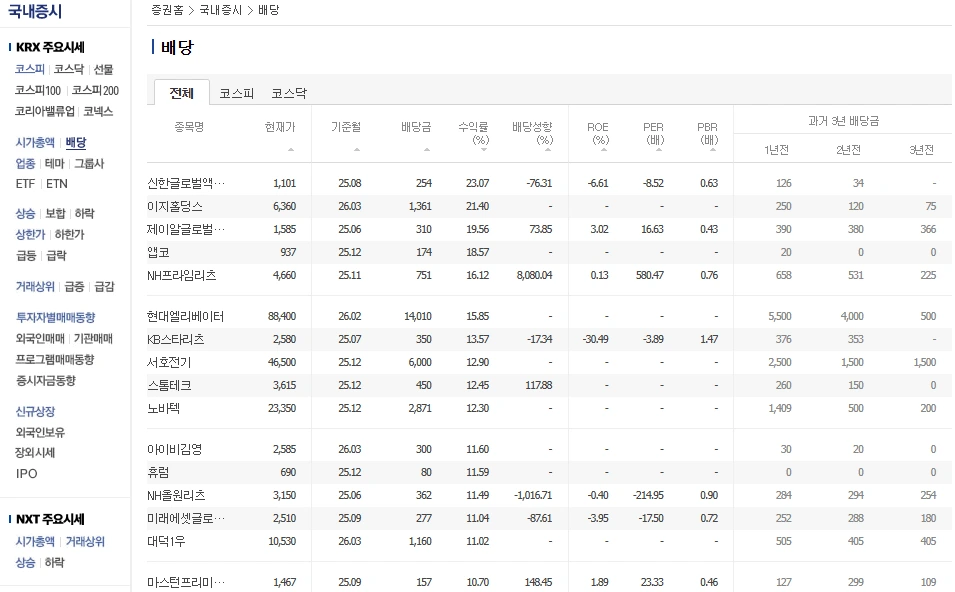Image resolution: width=955 pixels, height=592 pixels.
Task: Switch to the 코스닥 tab
Action: coord(289,93)
